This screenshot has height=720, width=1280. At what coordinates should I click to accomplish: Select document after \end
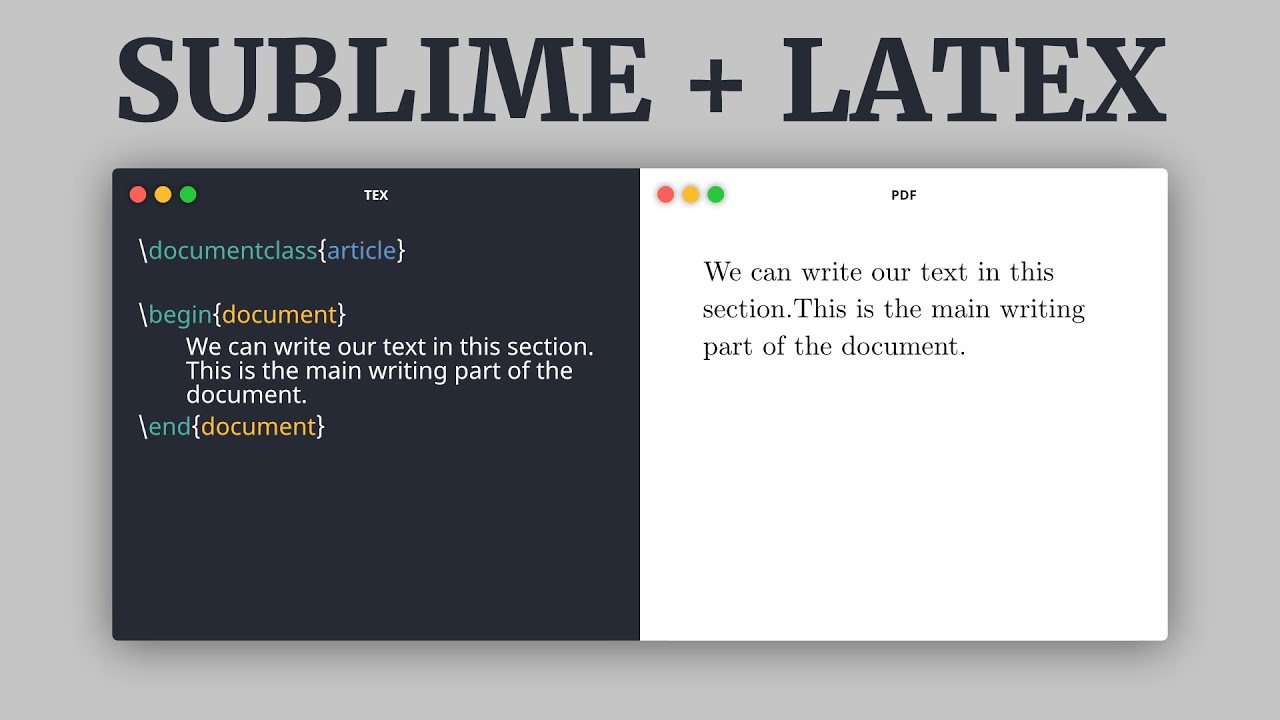click(259, 427)
